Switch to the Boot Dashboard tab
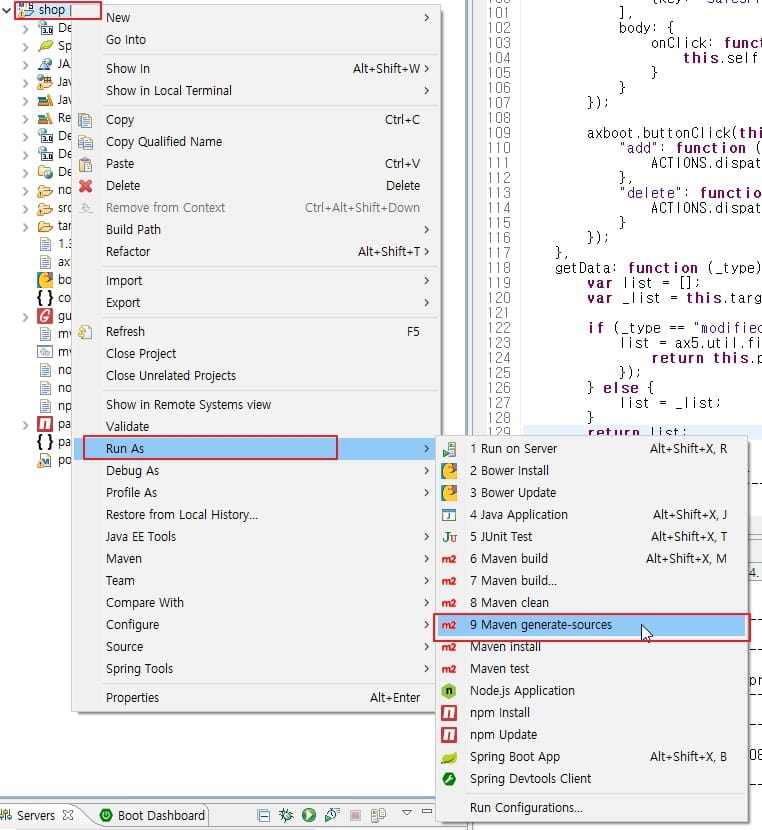The image size is (762, 830). 152,815
